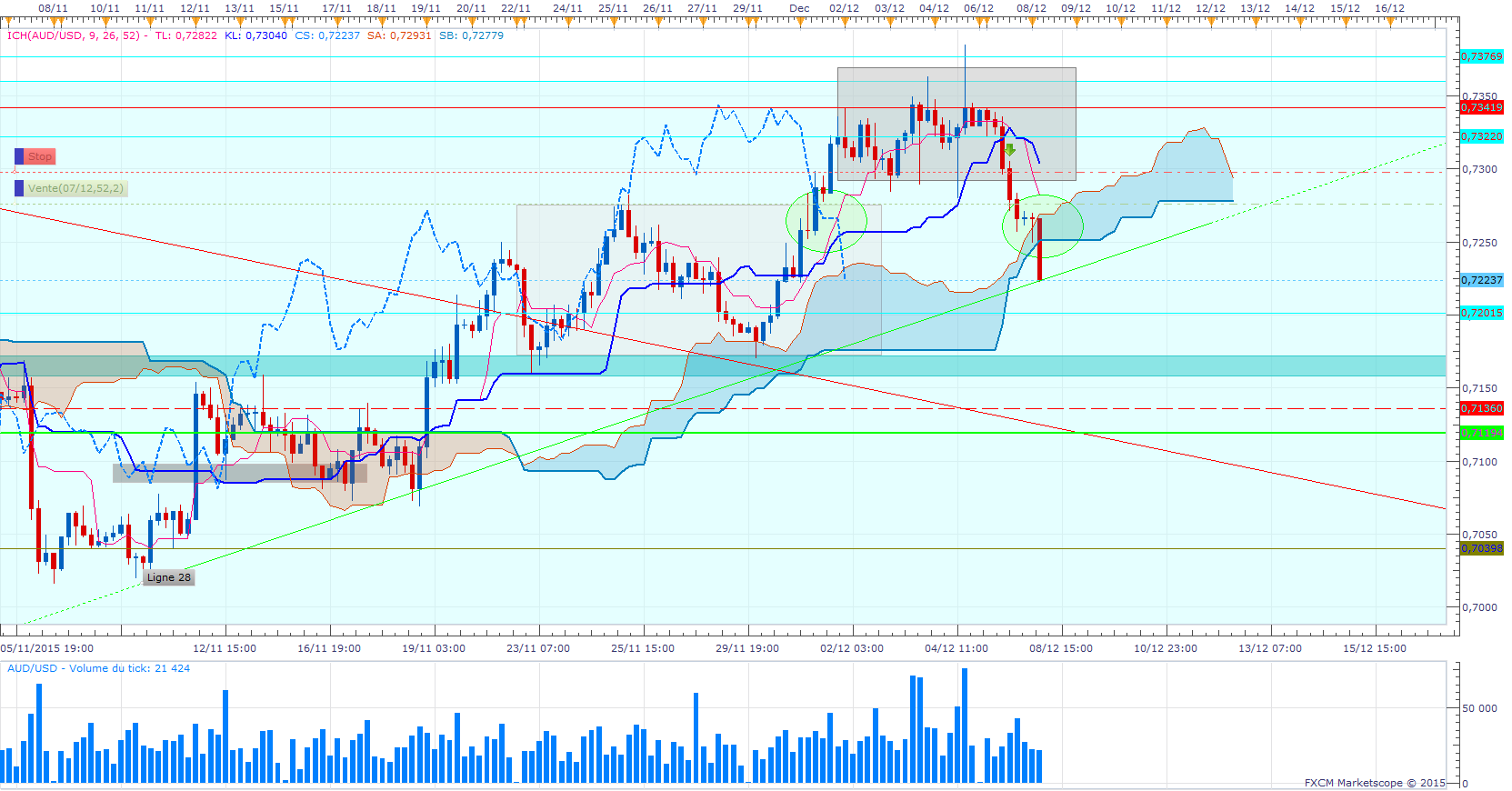
Task: Select the blue square beside Vente label
Action: pos(19,188)
